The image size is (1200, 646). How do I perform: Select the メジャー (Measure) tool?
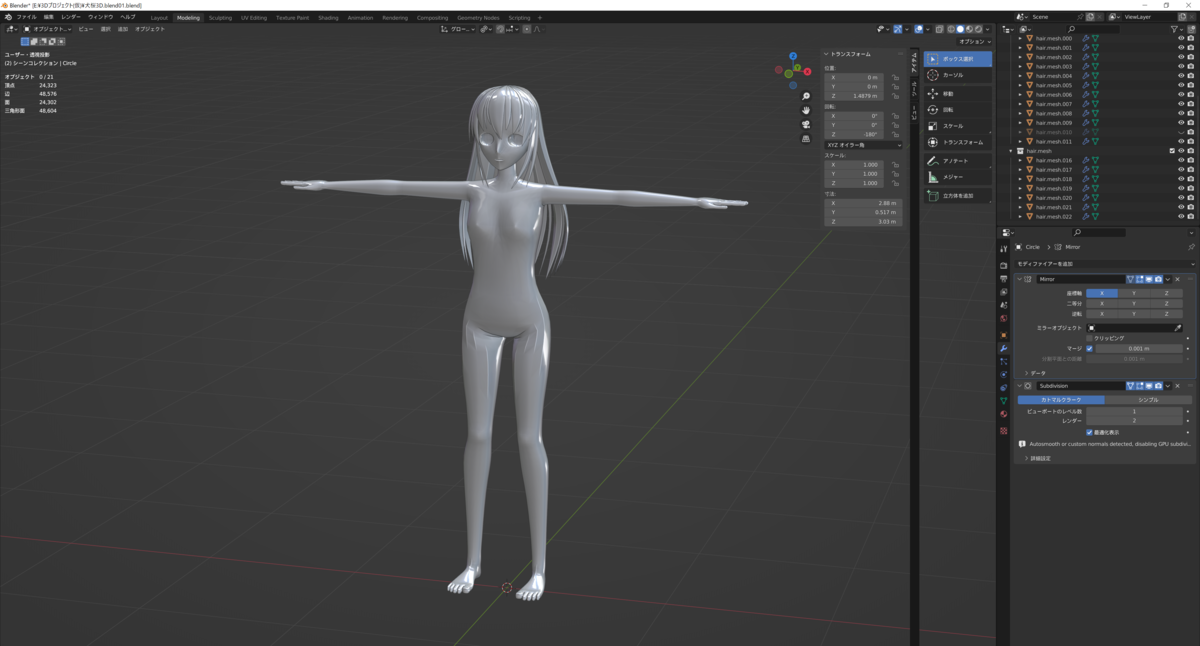click(957, 177)
